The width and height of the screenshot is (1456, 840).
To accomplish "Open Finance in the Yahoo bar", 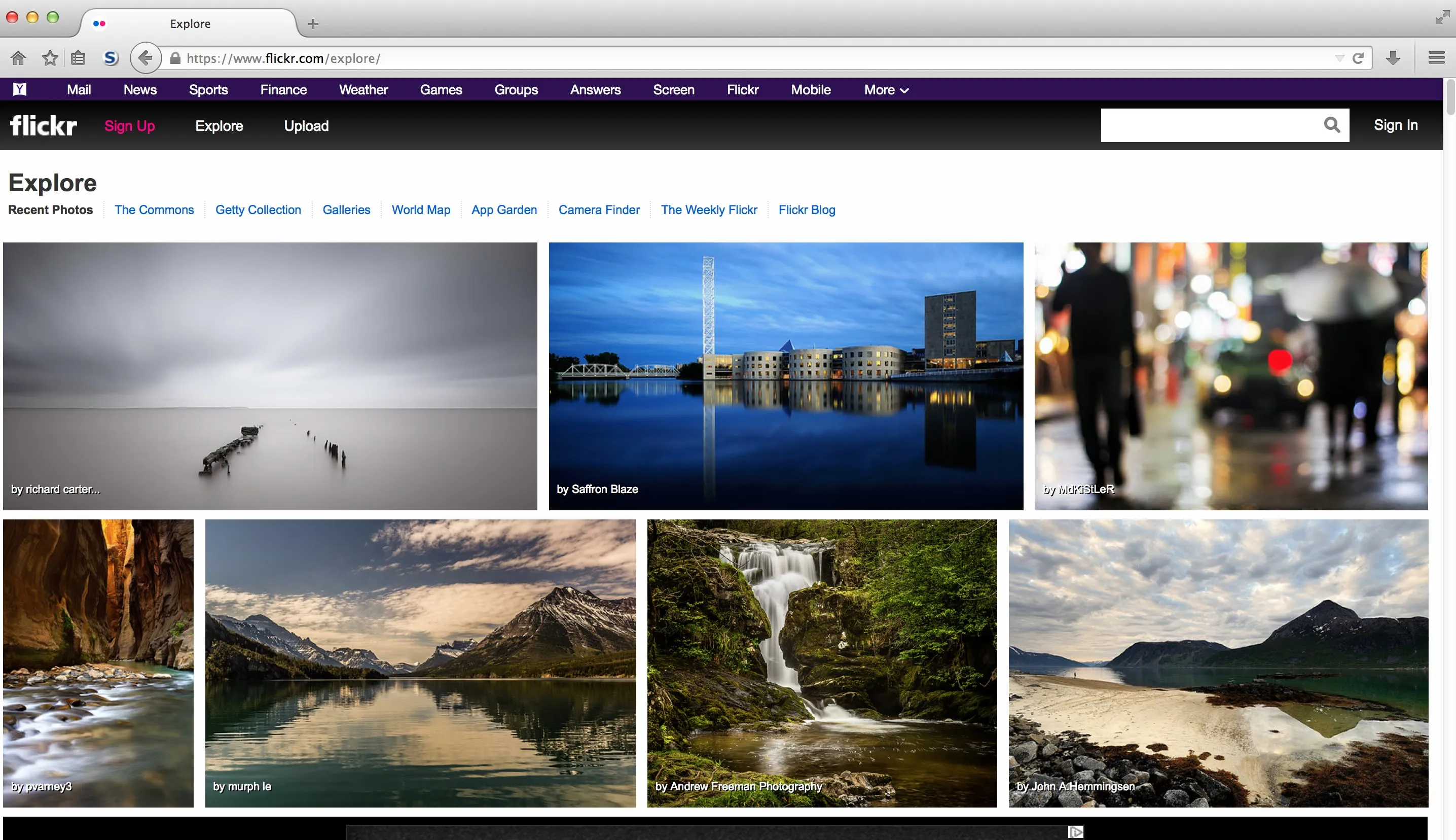I will [283, 90].
